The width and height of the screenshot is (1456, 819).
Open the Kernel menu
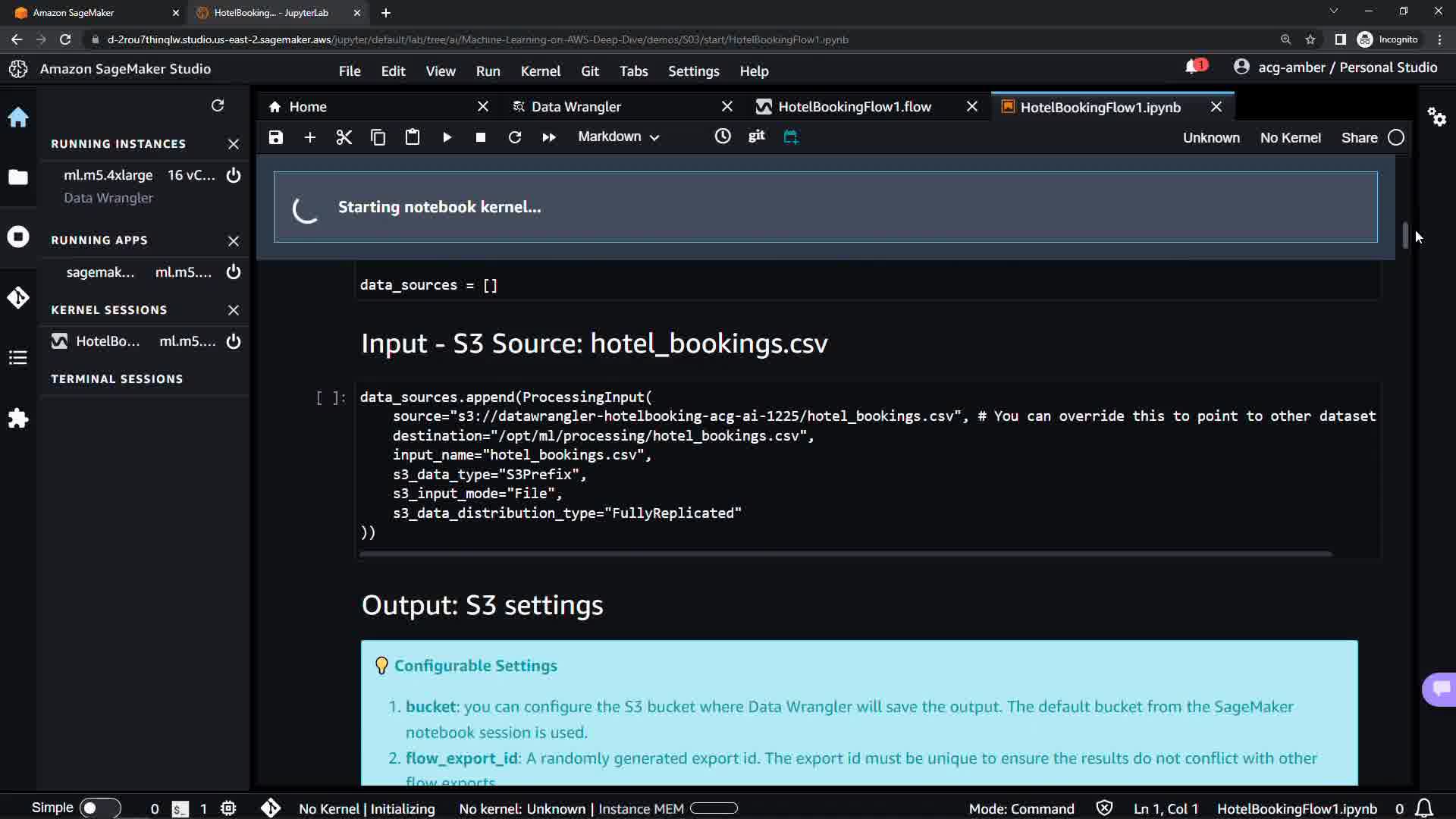(540, 71)
